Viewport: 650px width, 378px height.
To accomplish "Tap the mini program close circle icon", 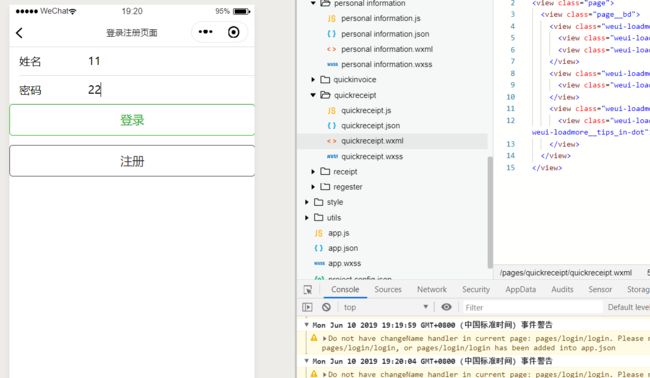I will [x=234, y=32].
